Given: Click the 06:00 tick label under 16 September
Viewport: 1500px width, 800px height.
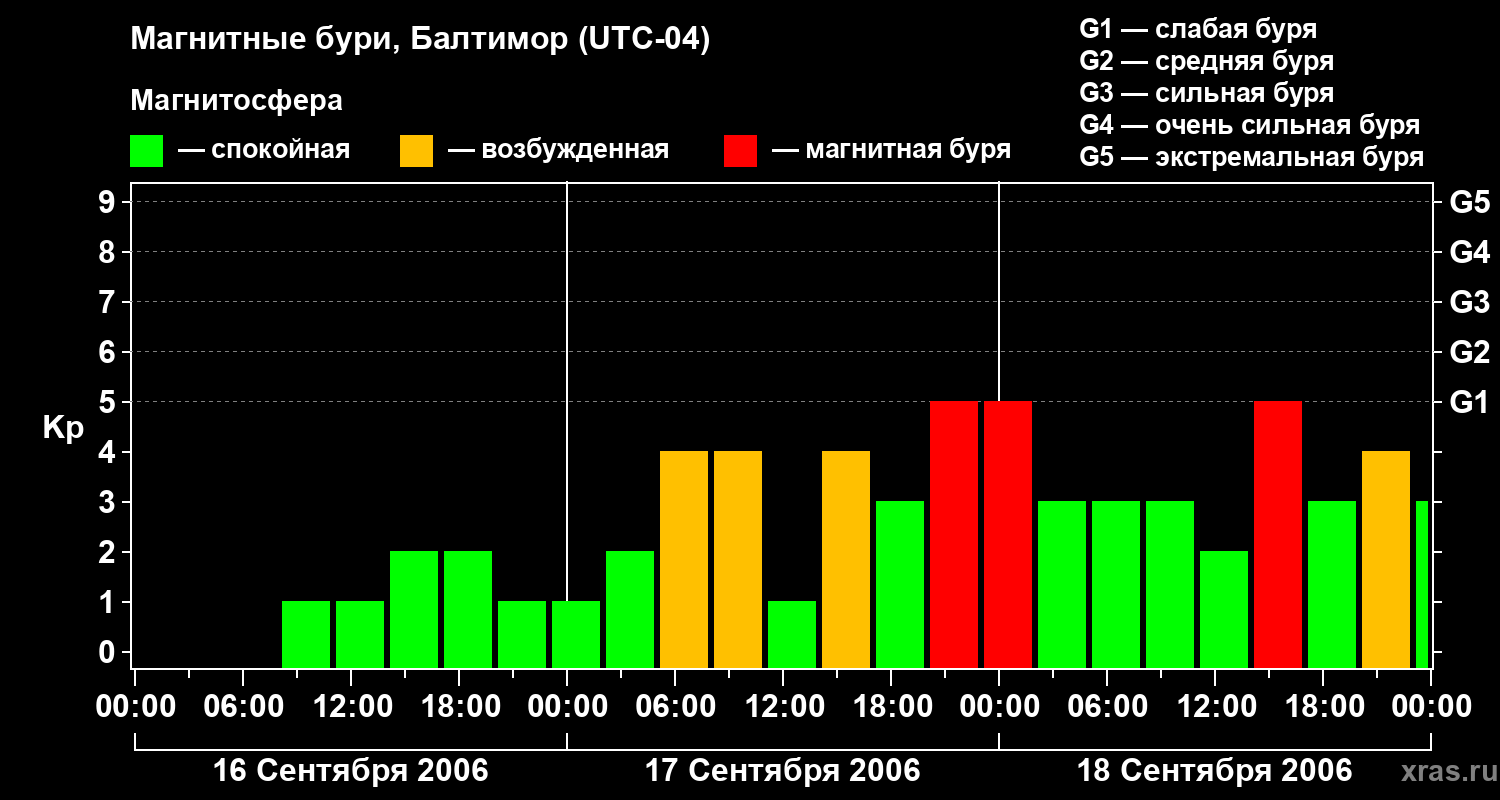Looking at the screenshot, I should [243, 706].
